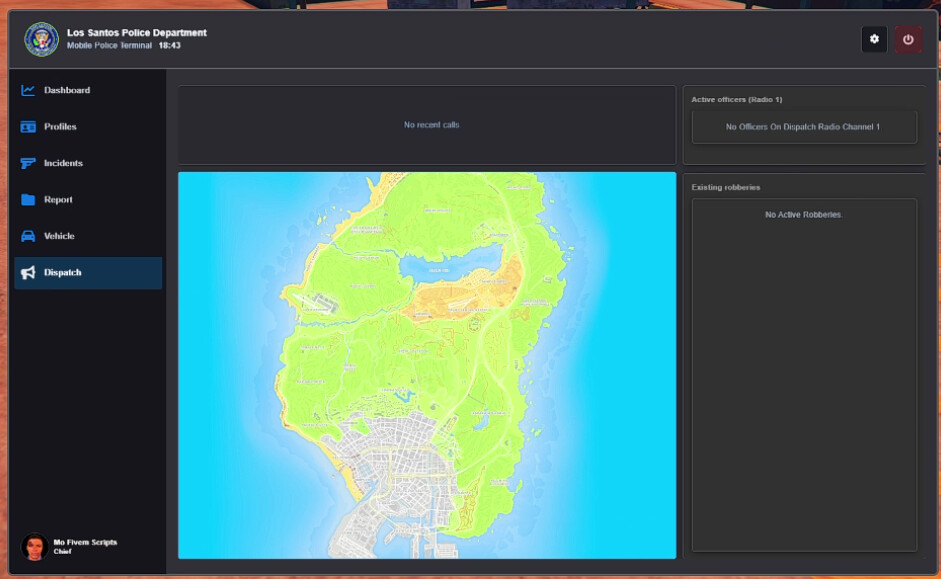Open settings with the gear icon
Viewport: 941px width, 579px height.
pyautogui.click(x=874, y=39)
